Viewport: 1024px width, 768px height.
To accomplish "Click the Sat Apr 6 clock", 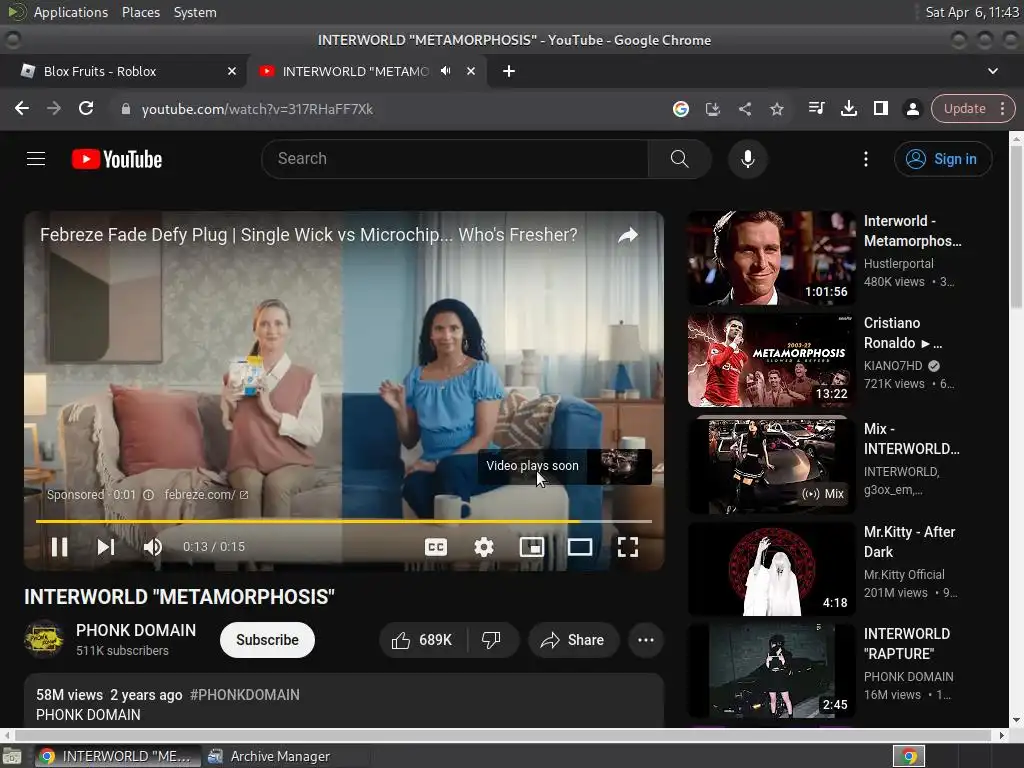I will click(972, 12).
